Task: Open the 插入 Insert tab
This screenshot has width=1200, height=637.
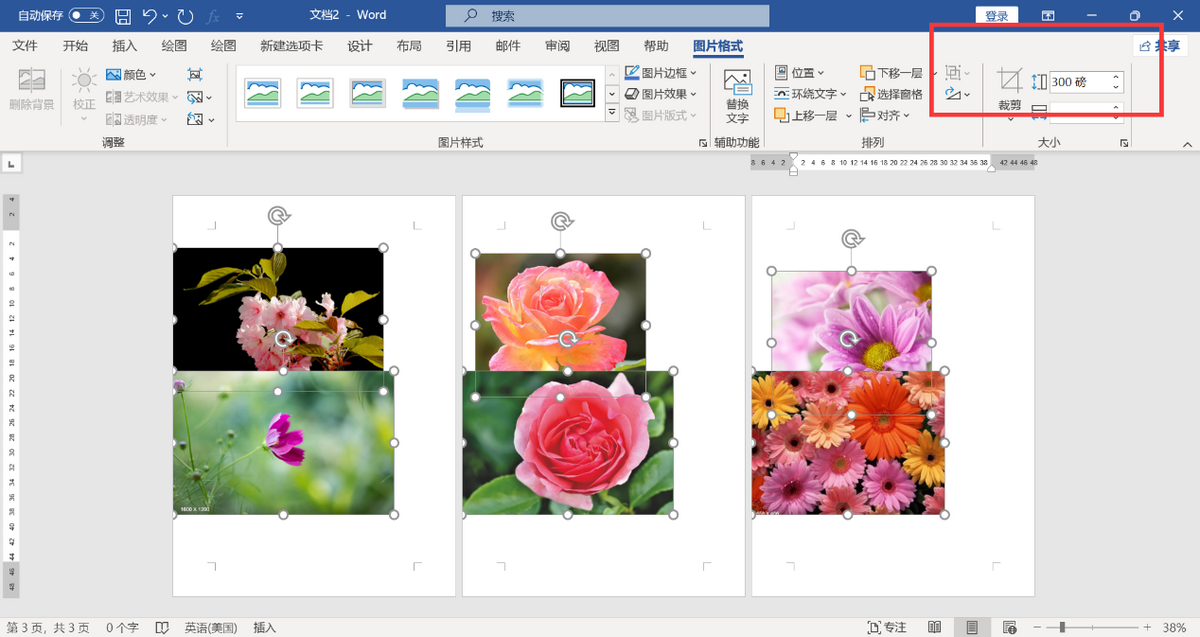Action: click(125, 46)
